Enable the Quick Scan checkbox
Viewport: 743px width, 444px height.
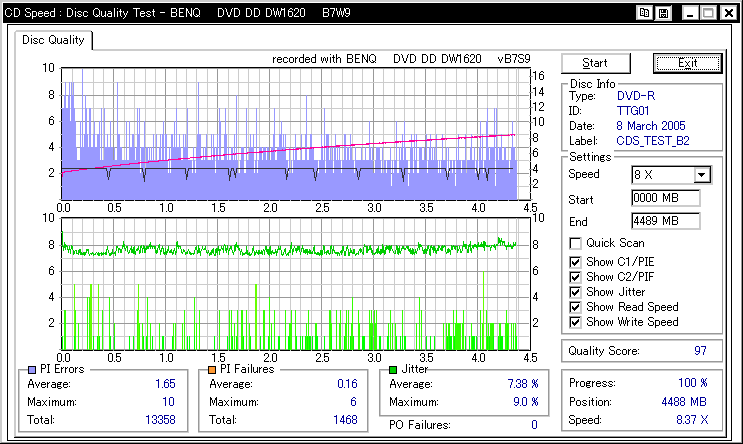pyautogui.click(x=575, y=243)
